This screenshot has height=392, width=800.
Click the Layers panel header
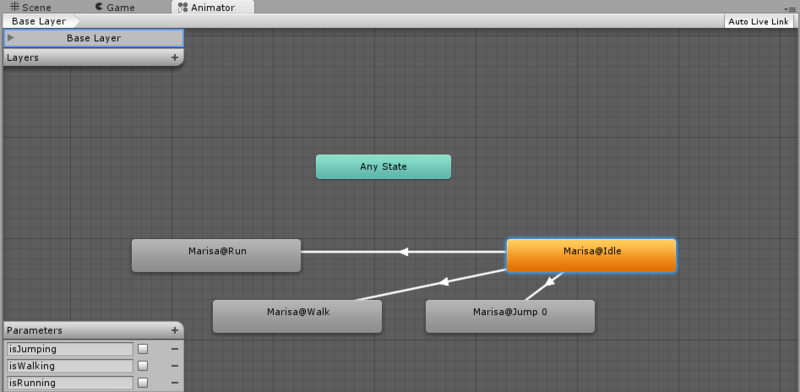(x=93, y=58)
